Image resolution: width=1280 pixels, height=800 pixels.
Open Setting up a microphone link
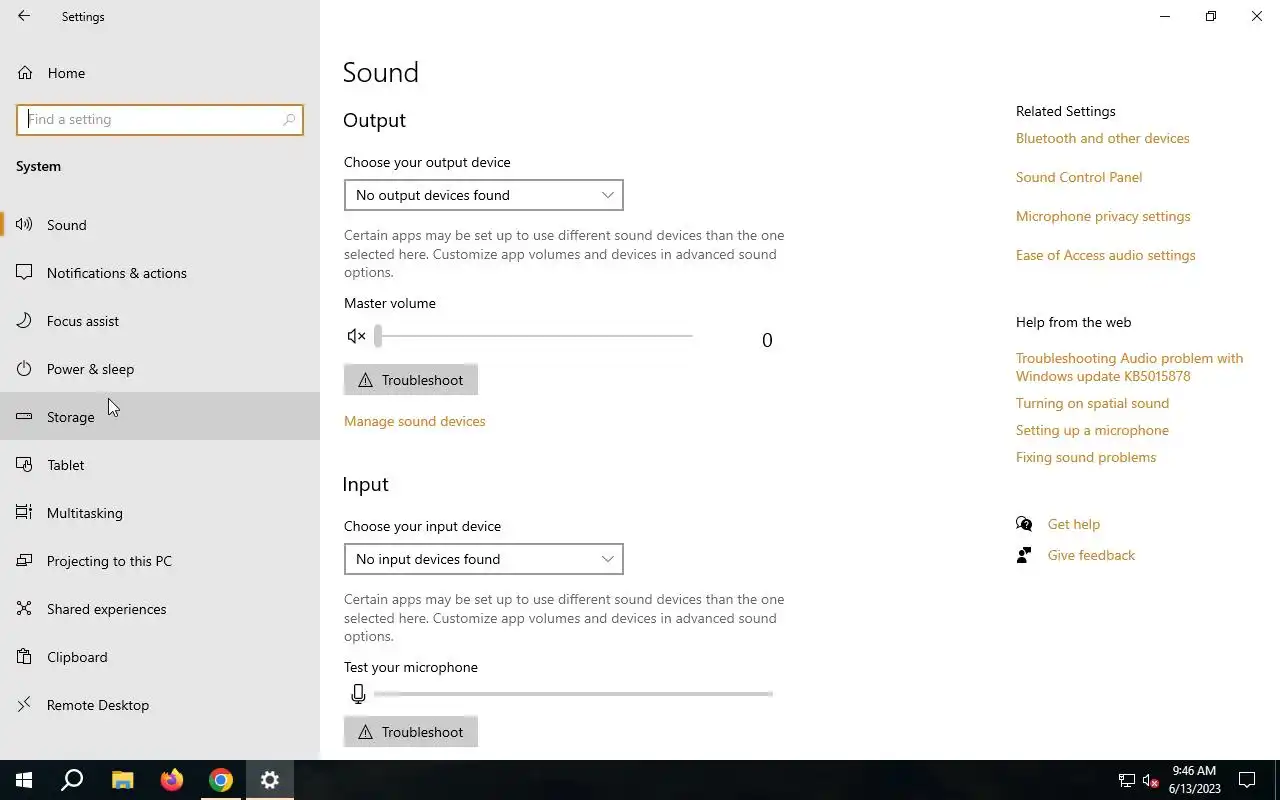pos(1092,430)
